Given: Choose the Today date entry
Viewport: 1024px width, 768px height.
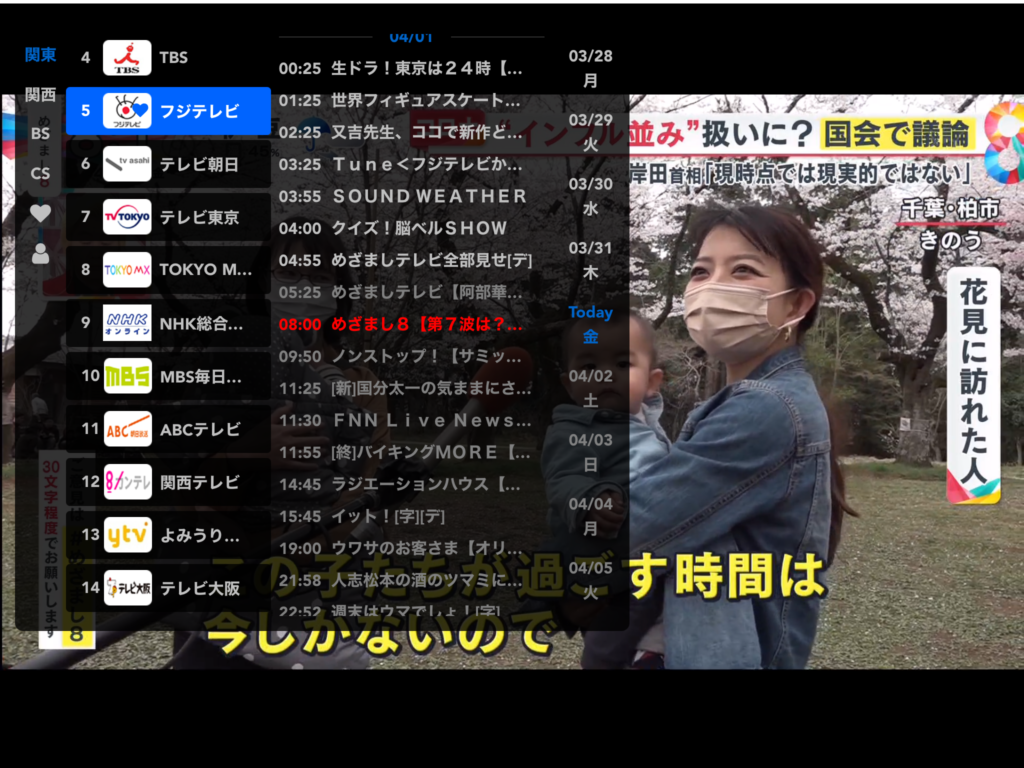Looking at the screenshot, I should point(590,324).
